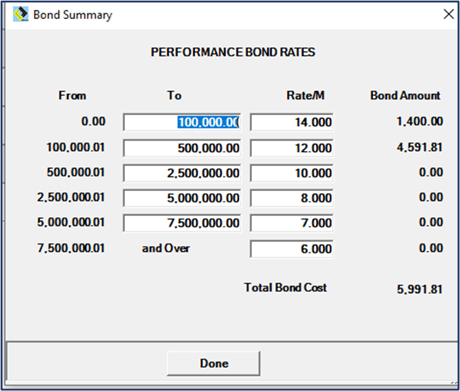Click the Bond Summary app icon in title bar
This screenshot has width=460, height=391.
tap(21, 14)
